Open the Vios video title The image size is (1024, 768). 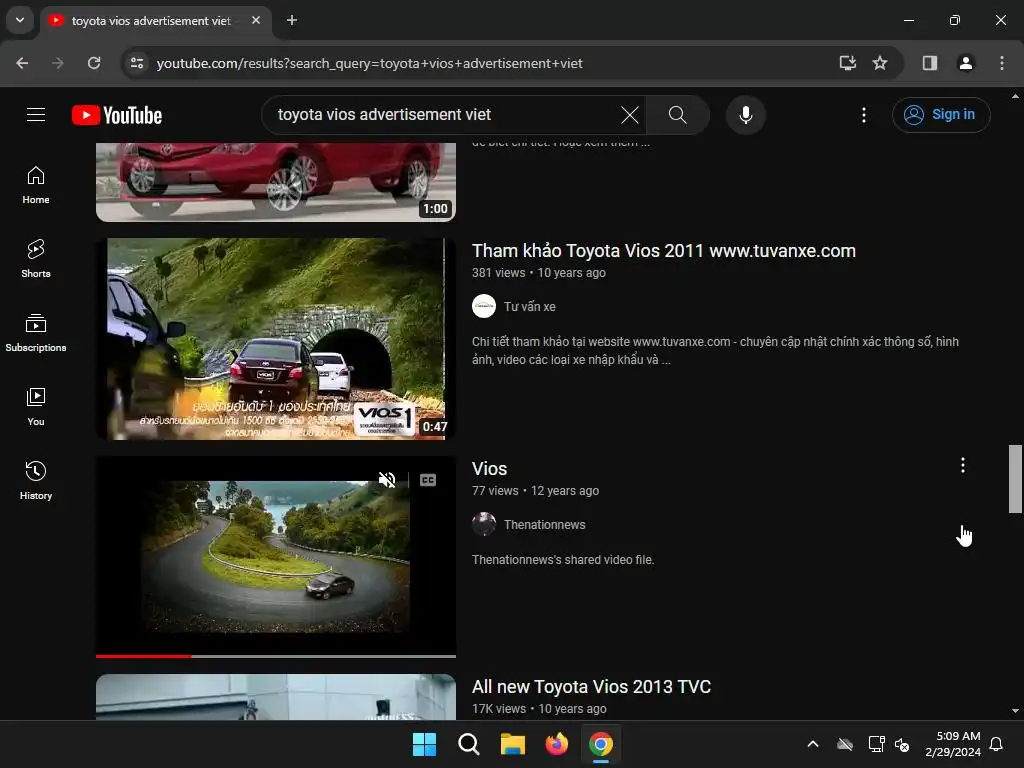click(489, 469)
